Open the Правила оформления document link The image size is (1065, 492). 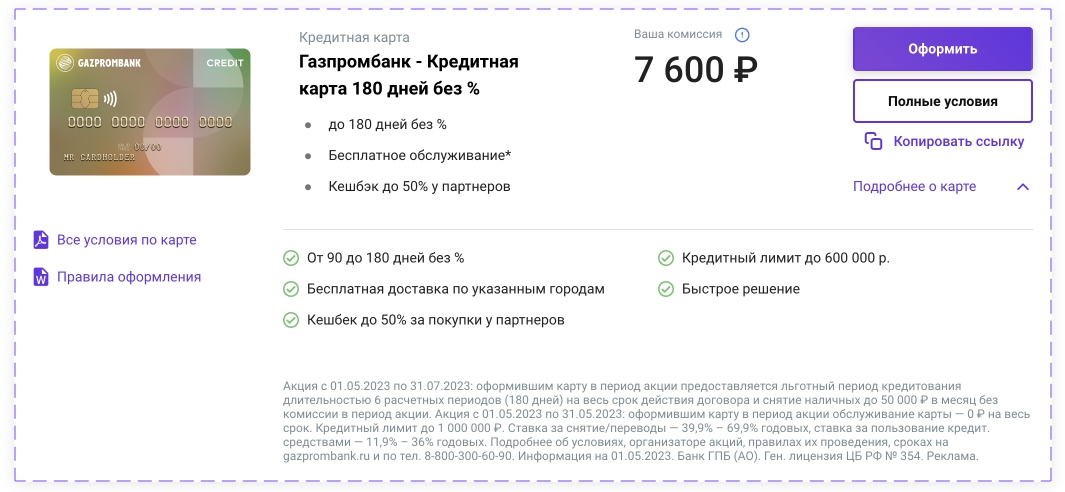tap(129, 277)
